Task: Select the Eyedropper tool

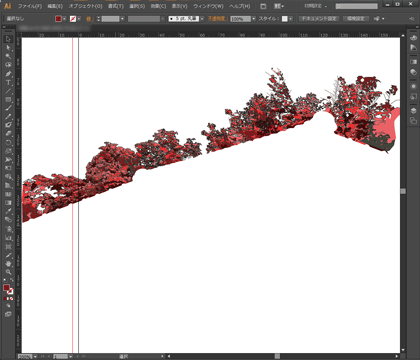Action: pyautogui.click(x=8, y=211)
